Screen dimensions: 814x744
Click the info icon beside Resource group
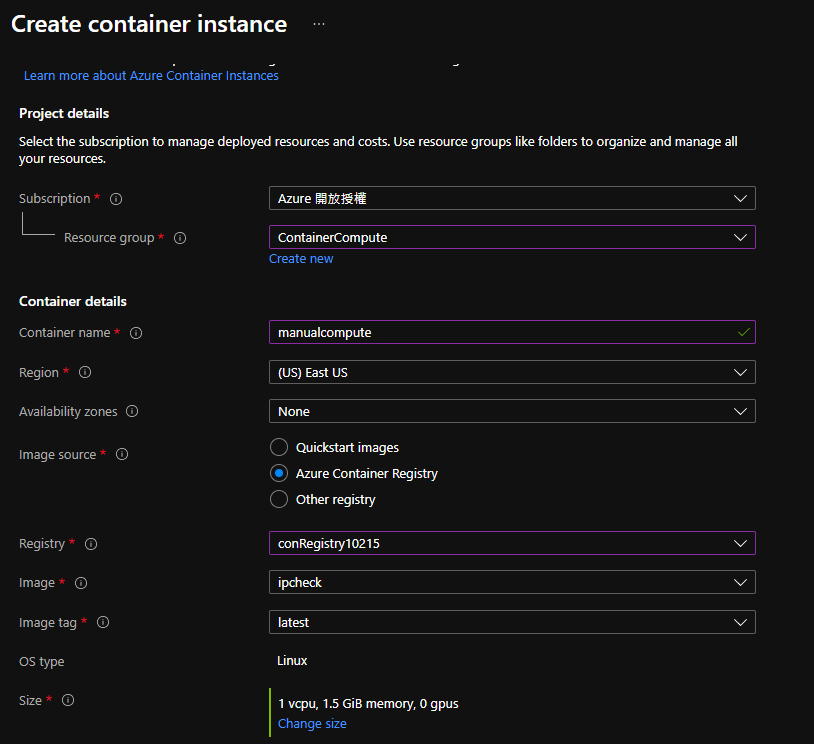tap(180, 238)
